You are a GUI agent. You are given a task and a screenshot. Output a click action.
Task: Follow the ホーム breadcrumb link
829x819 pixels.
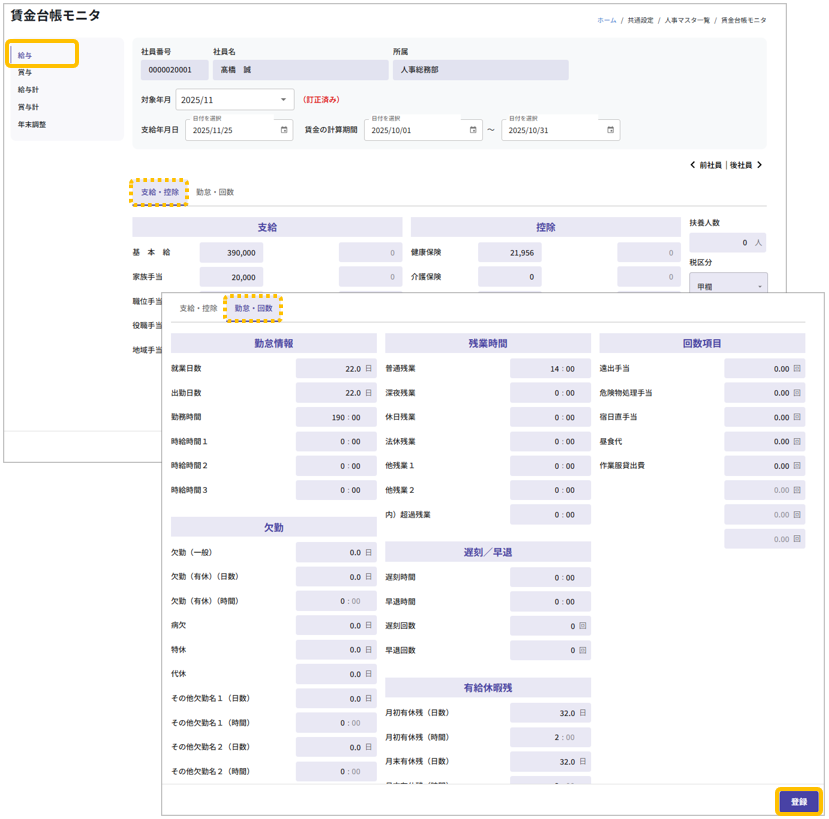click(x=606, y=20)
